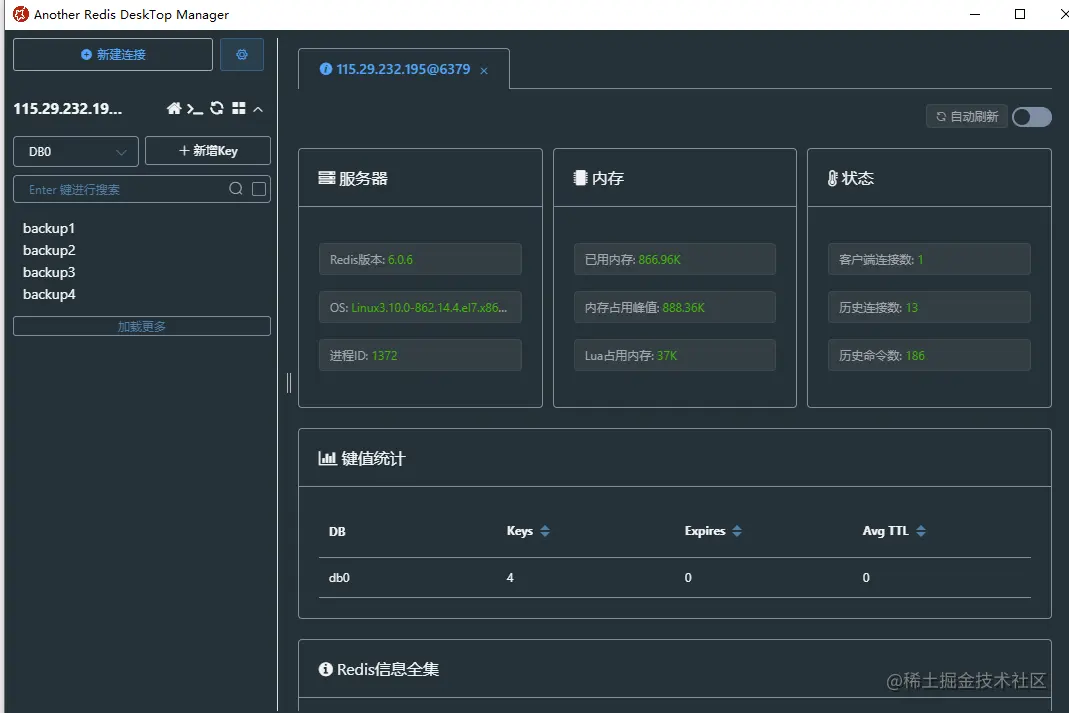Open the DB0 database dropdown

click(76, 151)
